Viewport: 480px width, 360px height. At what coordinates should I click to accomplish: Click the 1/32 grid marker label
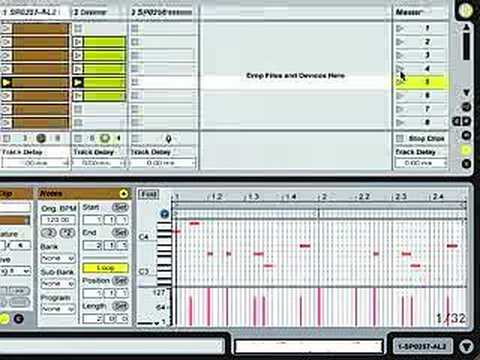coord(451,318)
